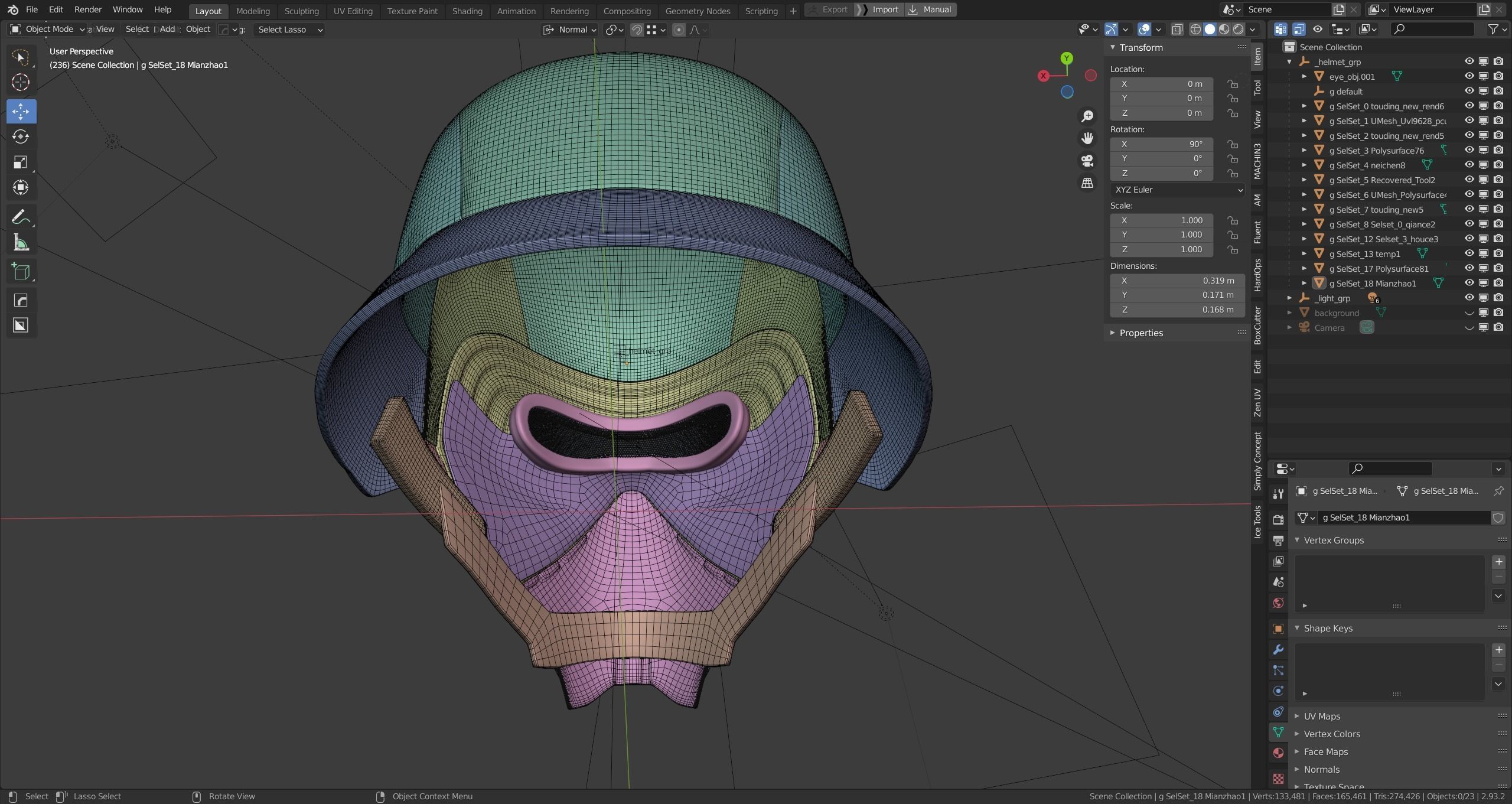The height and width of the screenshot is (804, 1512).
Task: Open the XYZ Euler rotation mode dropdown
Action: click(1177, 190)
